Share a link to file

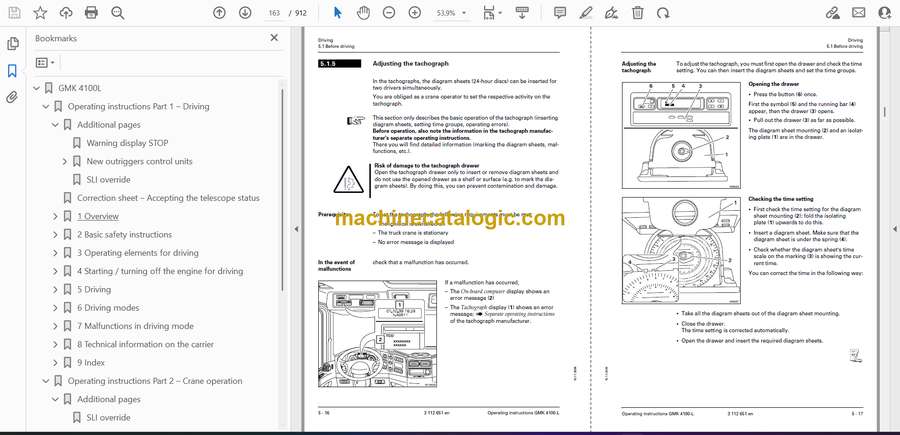coord(832,13)
